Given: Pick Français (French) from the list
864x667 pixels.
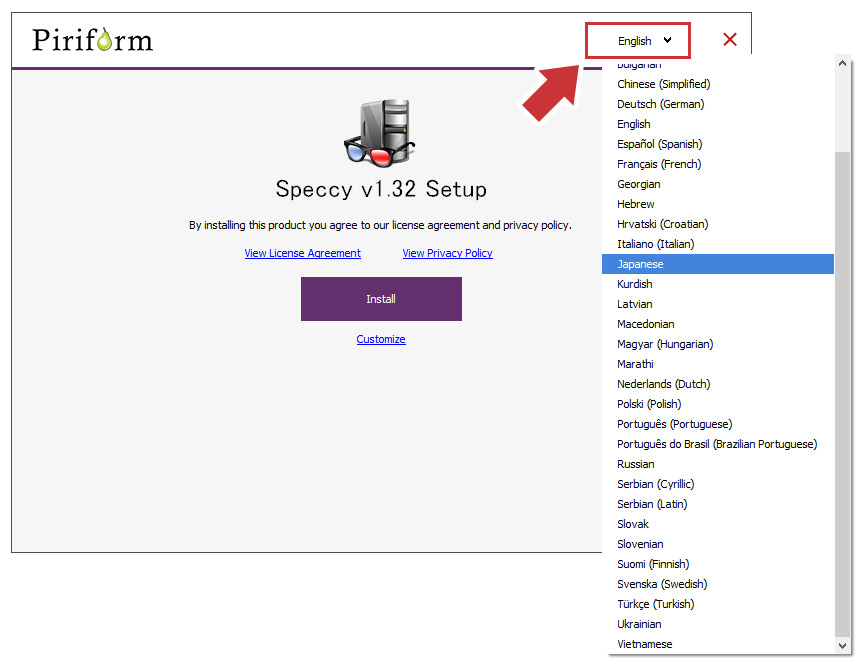Looking at the screenshot, I should click(x=718, y=164).
